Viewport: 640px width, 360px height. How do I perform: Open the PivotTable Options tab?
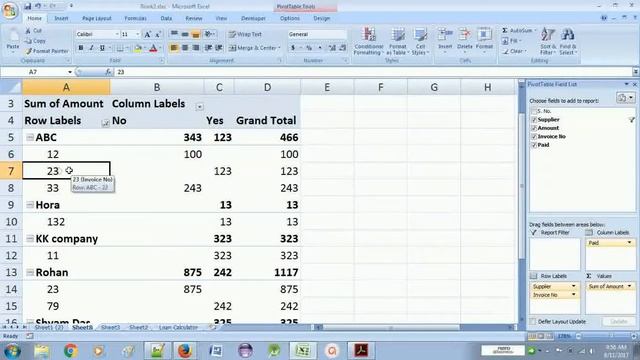290,18
